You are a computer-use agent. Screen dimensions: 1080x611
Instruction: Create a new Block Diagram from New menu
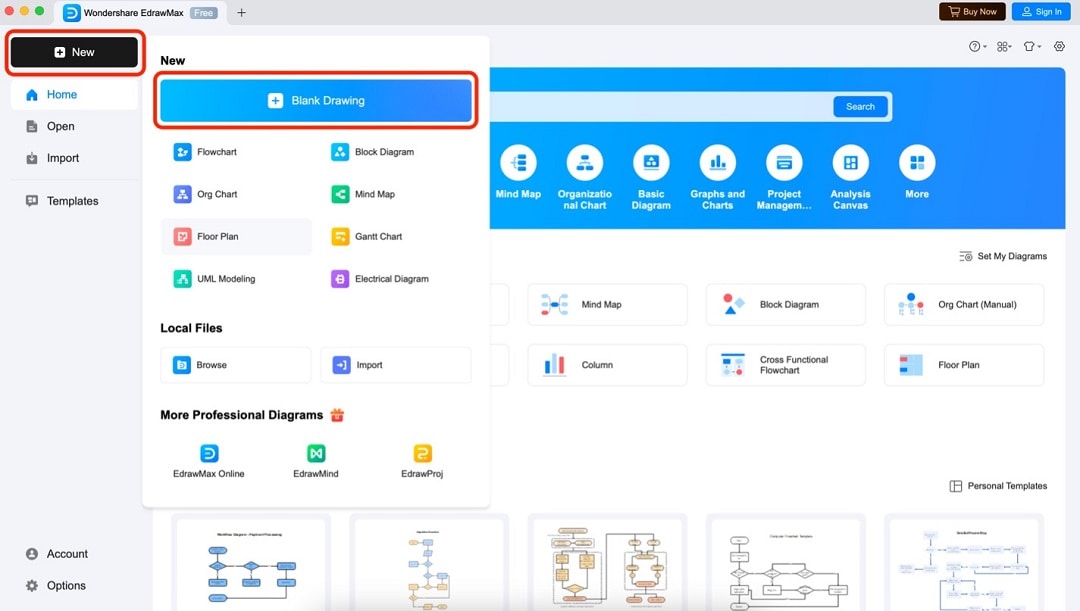click(395, 152)
